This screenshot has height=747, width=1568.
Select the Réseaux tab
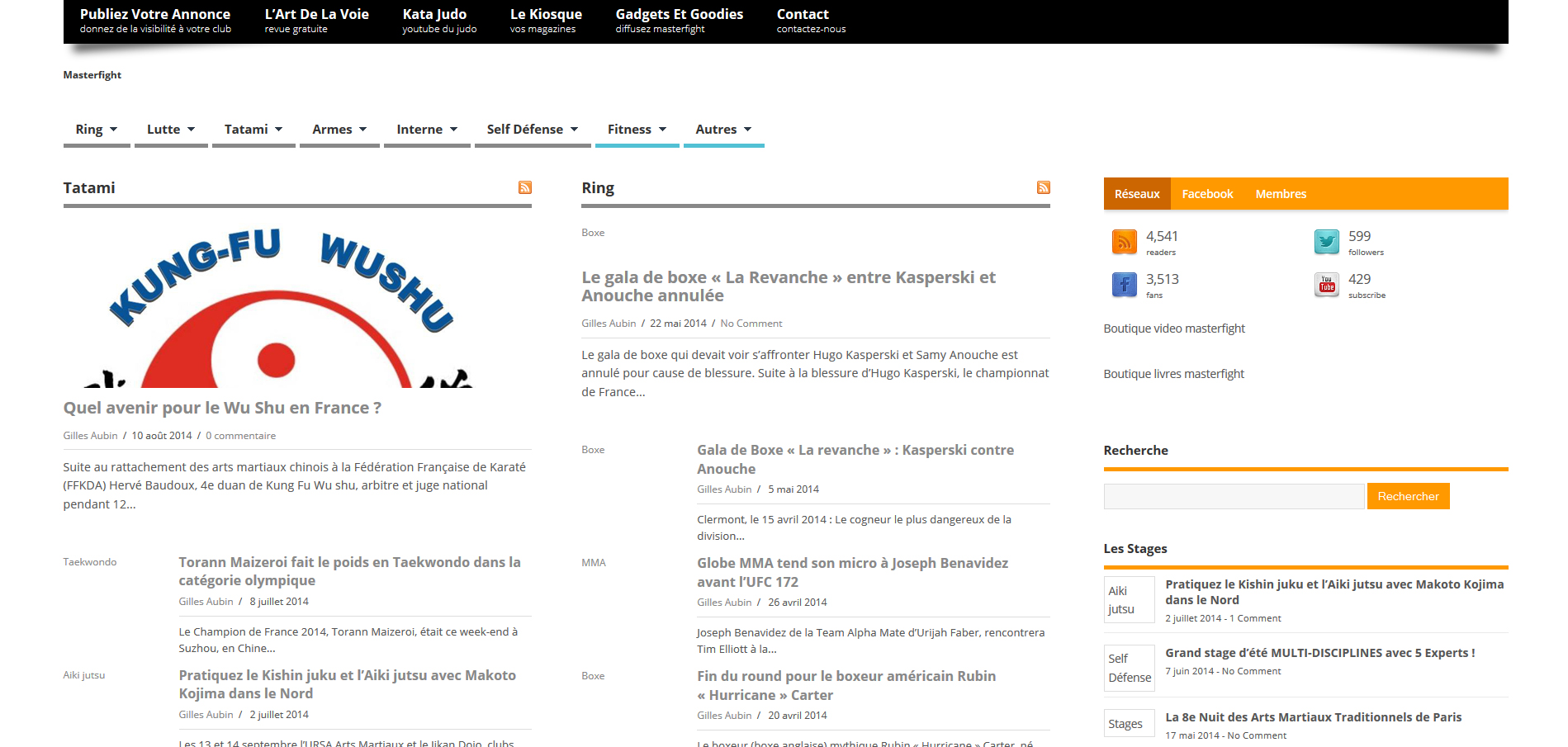point(1136,194)
